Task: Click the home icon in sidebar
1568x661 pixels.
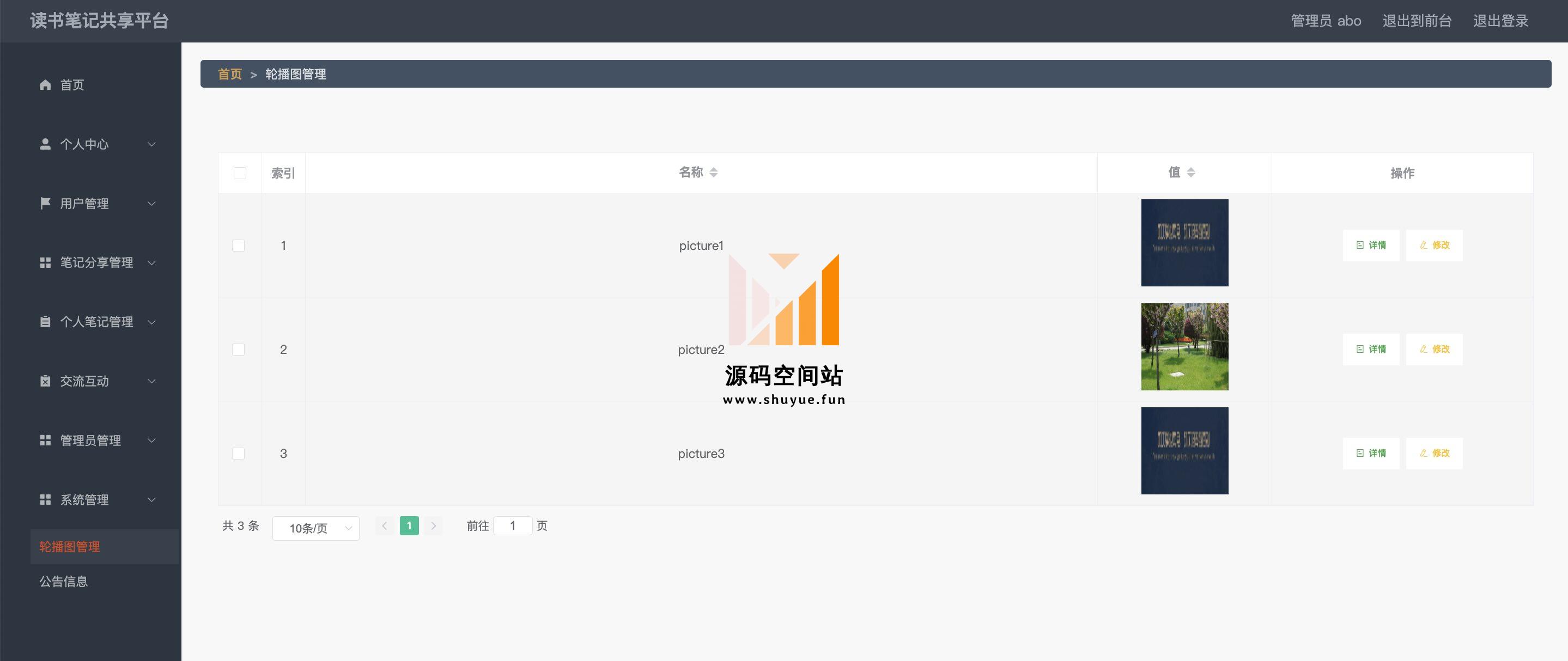Action: coord(45,84)
